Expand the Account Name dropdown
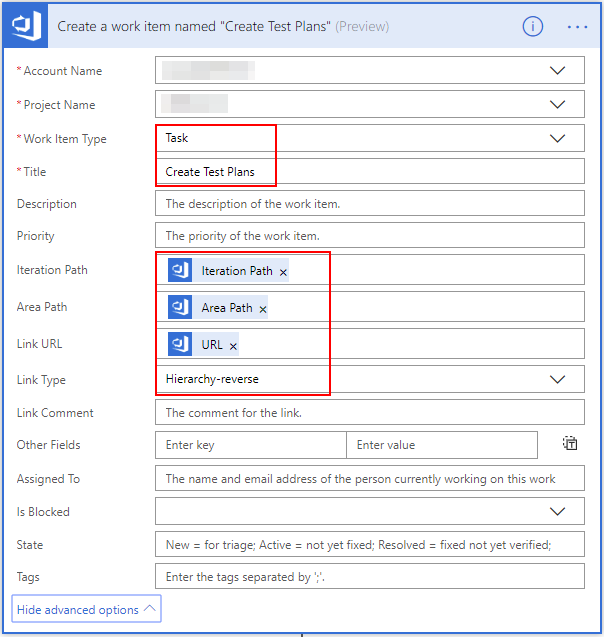The width and height of the screenshot is (604, 637). point(557,71)
